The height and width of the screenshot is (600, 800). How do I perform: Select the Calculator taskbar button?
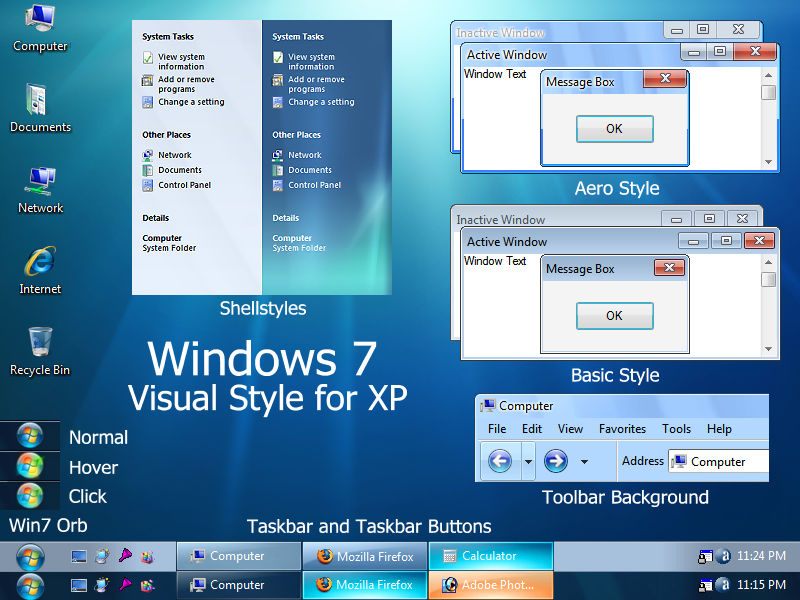(x=490, y=555)
